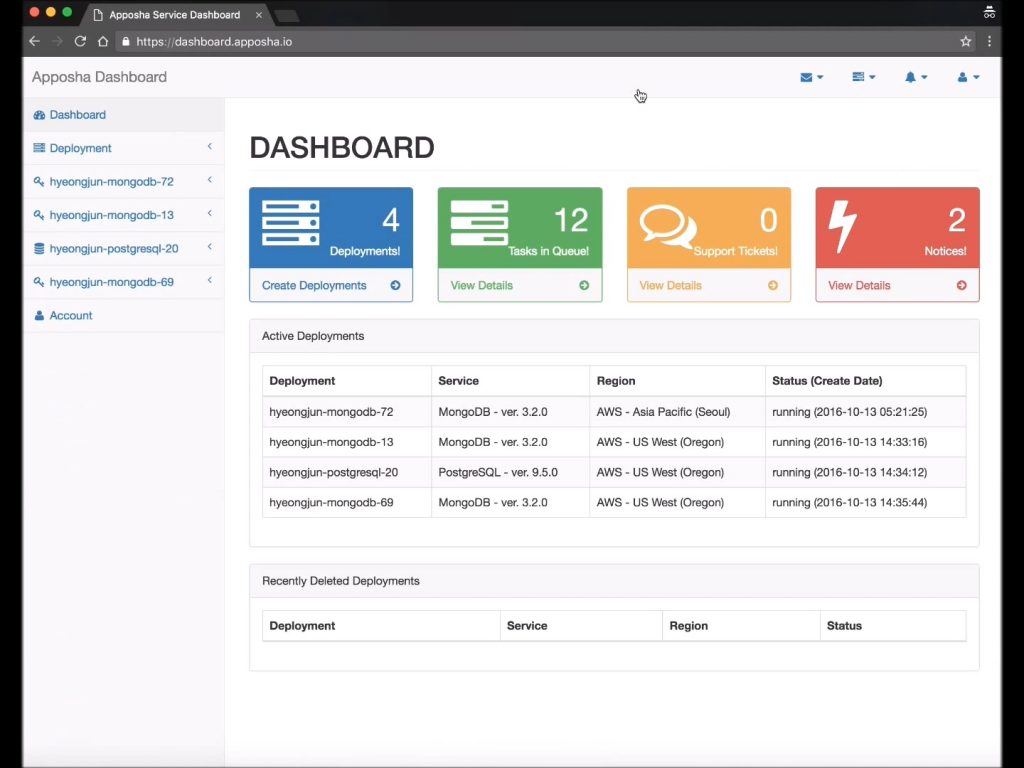
Task: Click the browser home icon
Action: point(103,41)
